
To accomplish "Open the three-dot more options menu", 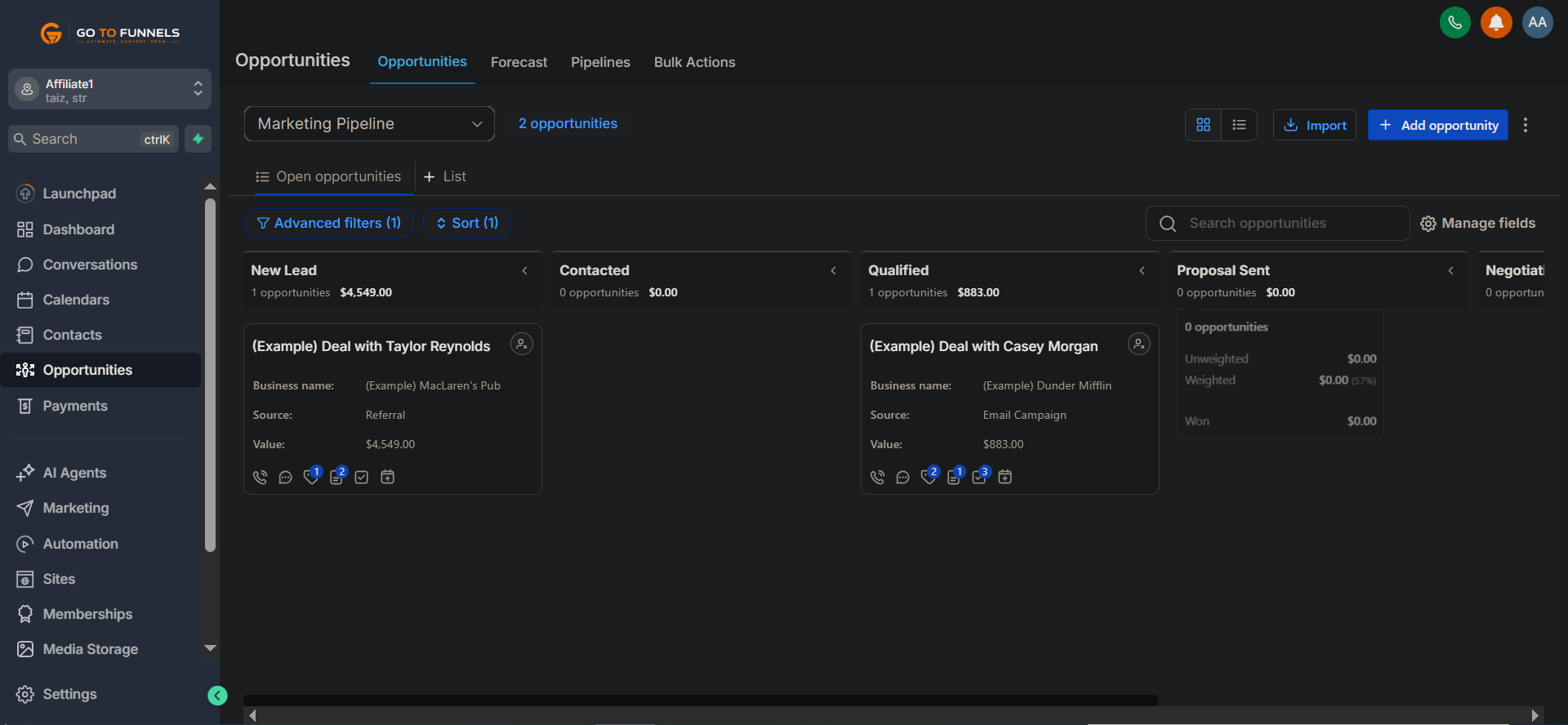I will (1525, 125).
